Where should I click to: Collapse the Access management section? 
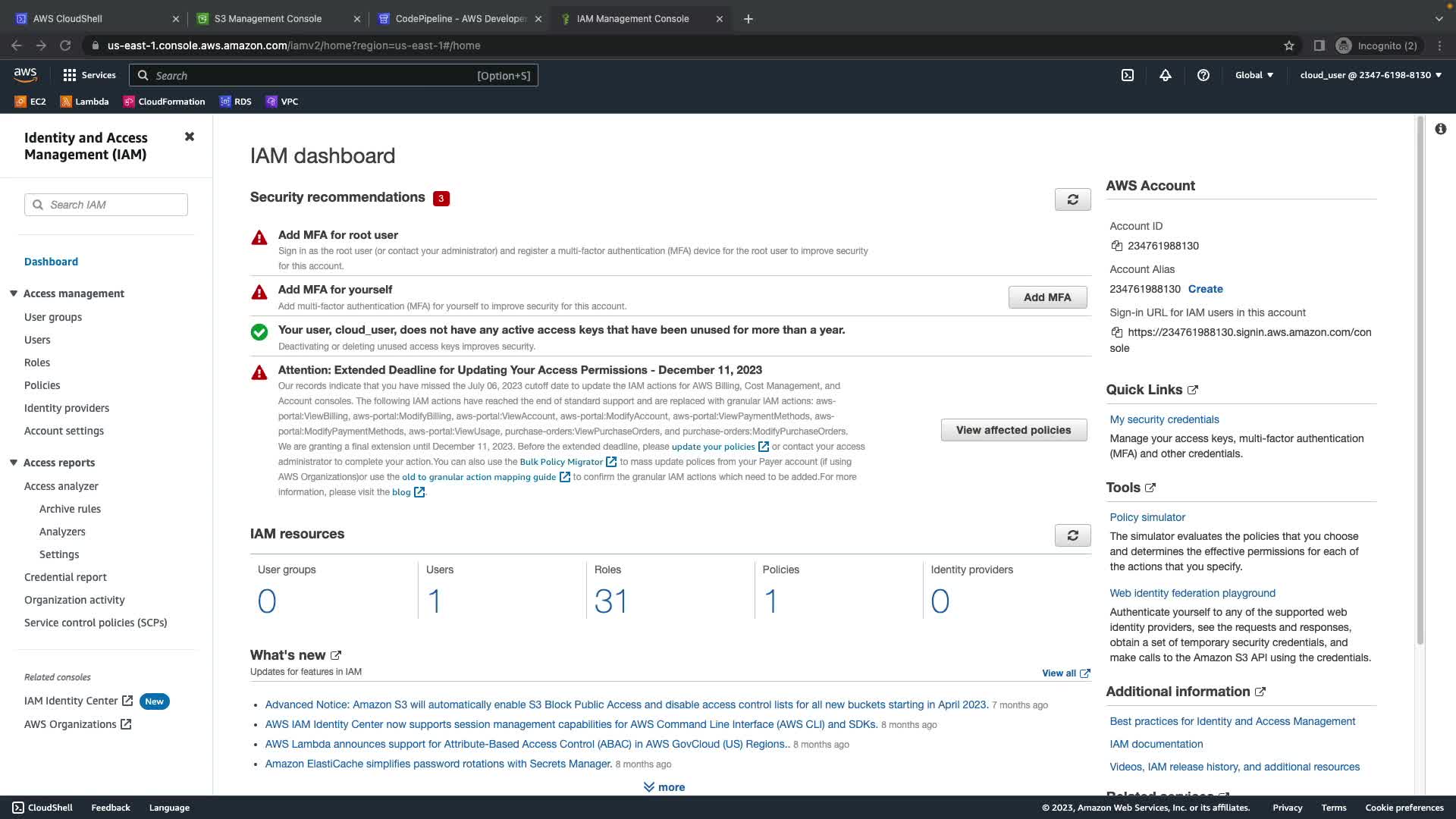click(14, 293)
